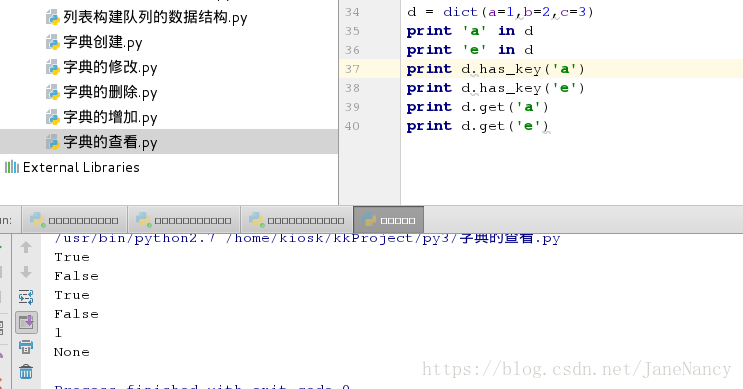The image size is (743, 389).
Task: Clear console with the trash icon
Action: click(26, 371)
